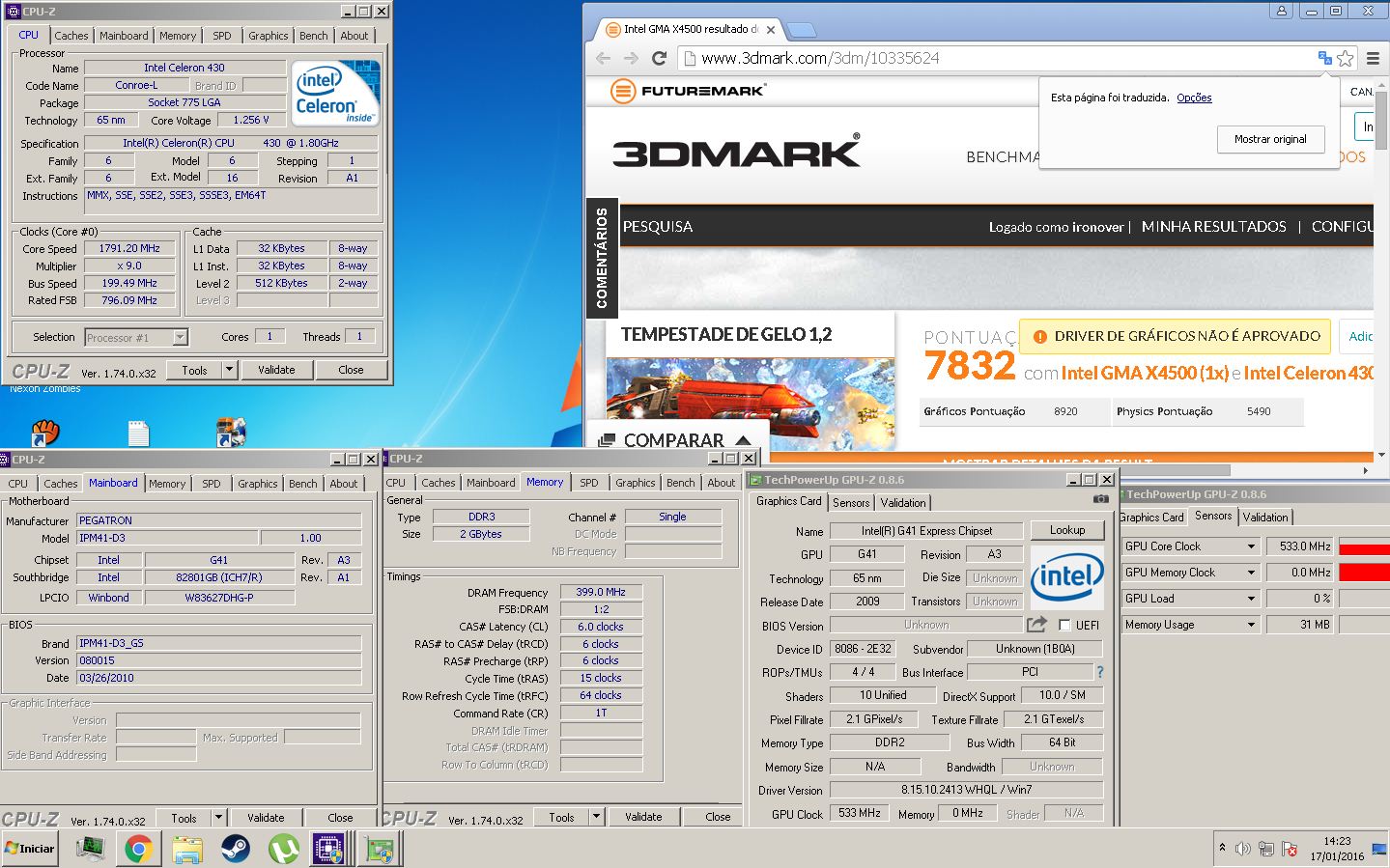Click the Lookup button in GPU-Z
The width and height of the screenshot is (1390, 868).
(1067, 530)
